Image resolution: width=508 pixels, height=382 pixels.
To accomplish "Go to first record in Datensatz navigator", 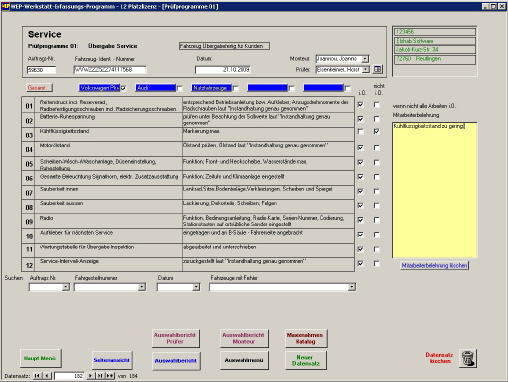I will tap(37, 376).
